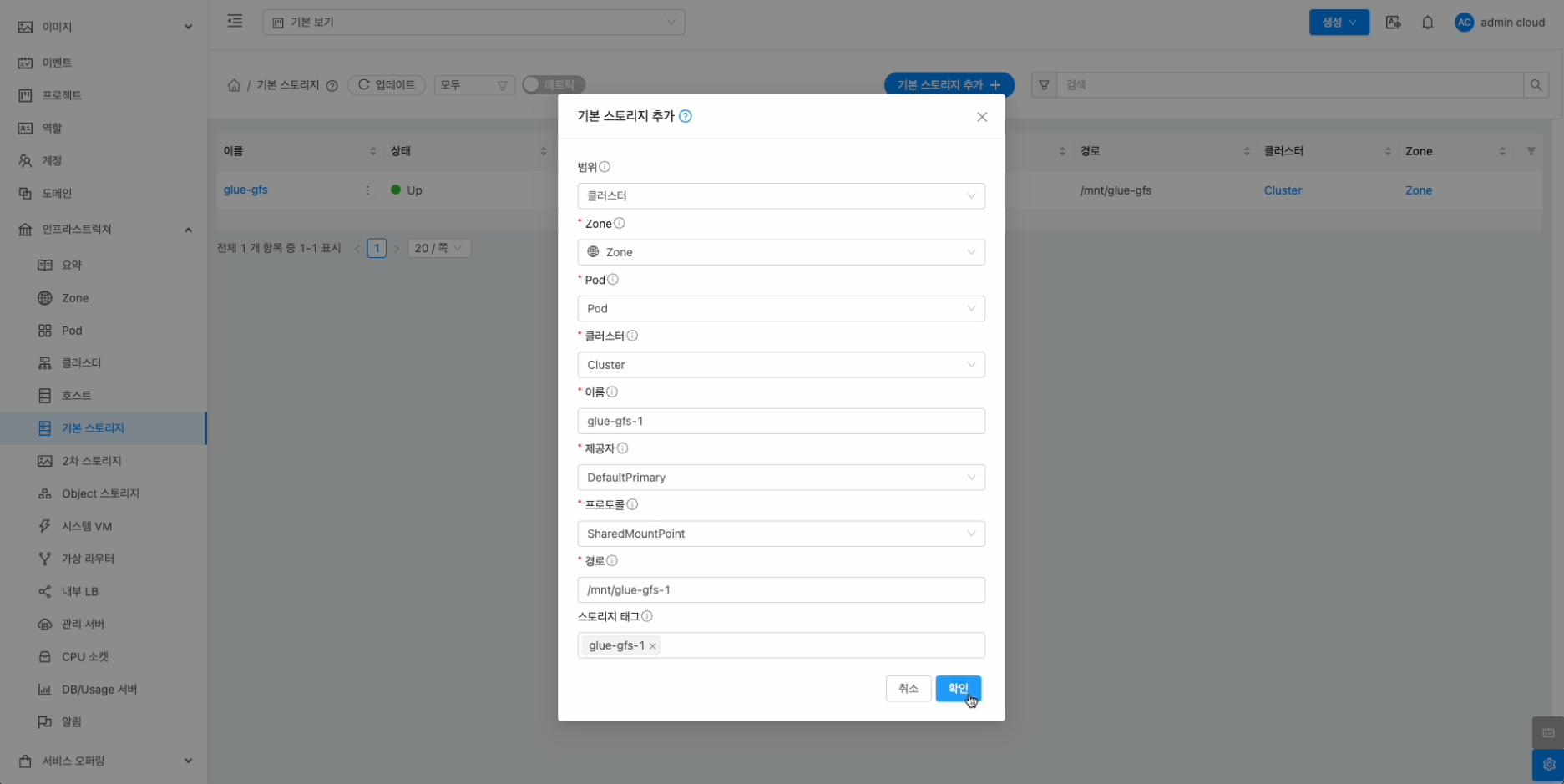Screen dimensions: 1564x784
Task: Show info tooltip for 경로 field
Action: 612,561
